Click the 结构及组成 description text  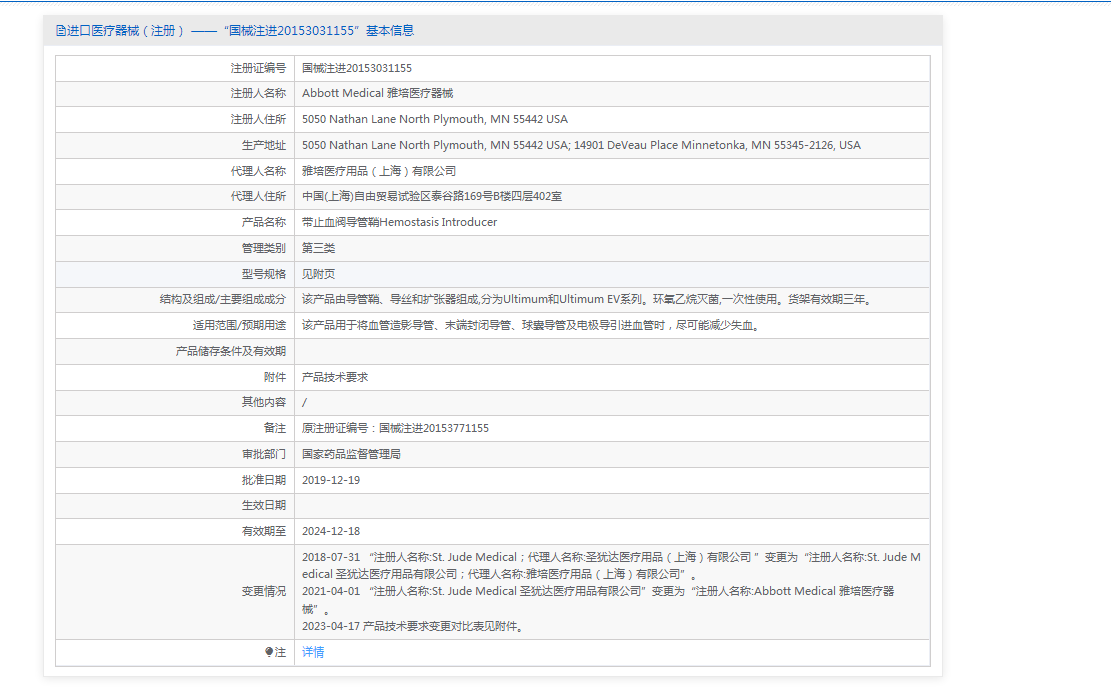click(587, 299)
